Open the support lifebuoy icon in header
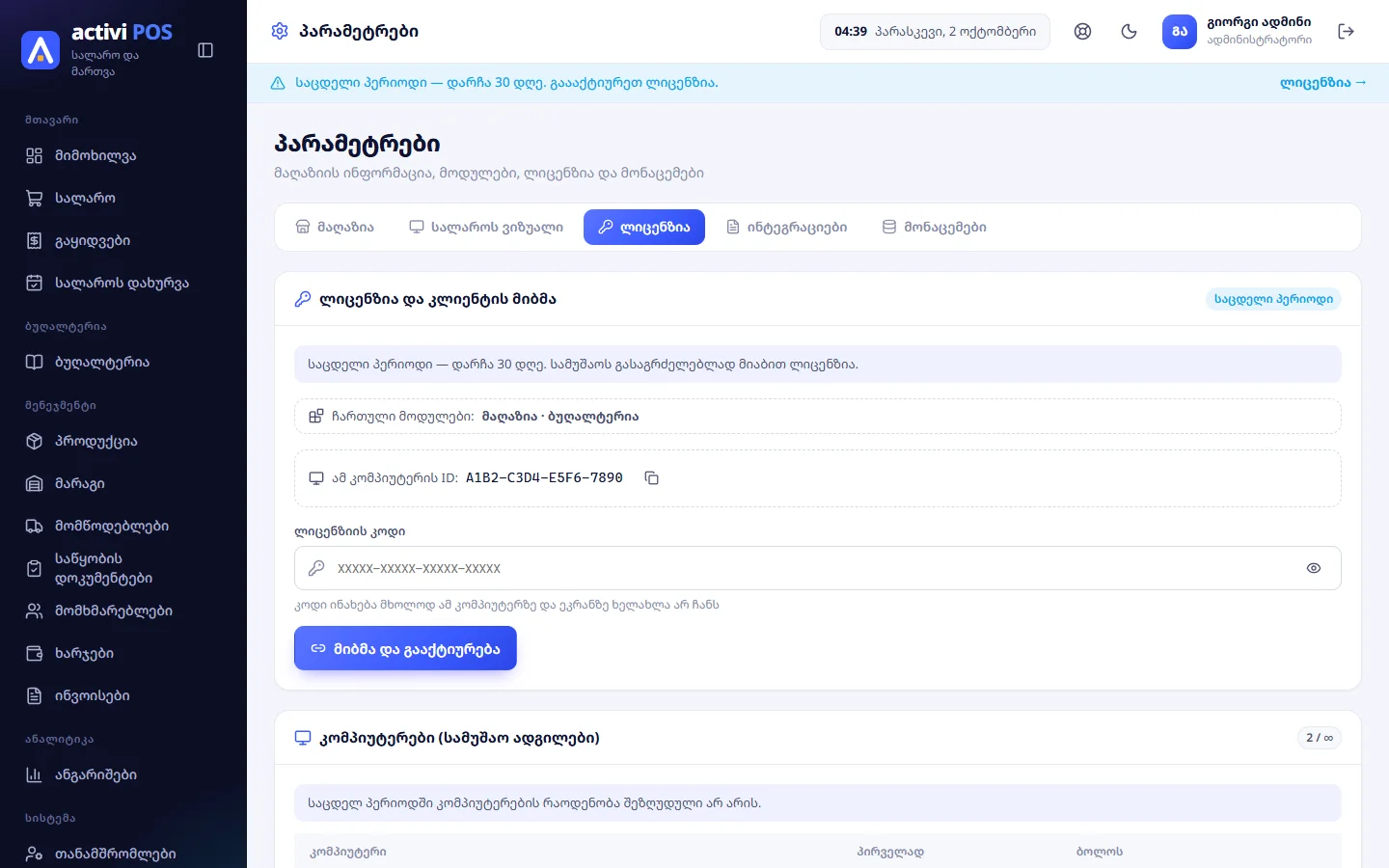Image resolution: width=1389 pixels, height=868 pixels. click(x=1083, y=32)
